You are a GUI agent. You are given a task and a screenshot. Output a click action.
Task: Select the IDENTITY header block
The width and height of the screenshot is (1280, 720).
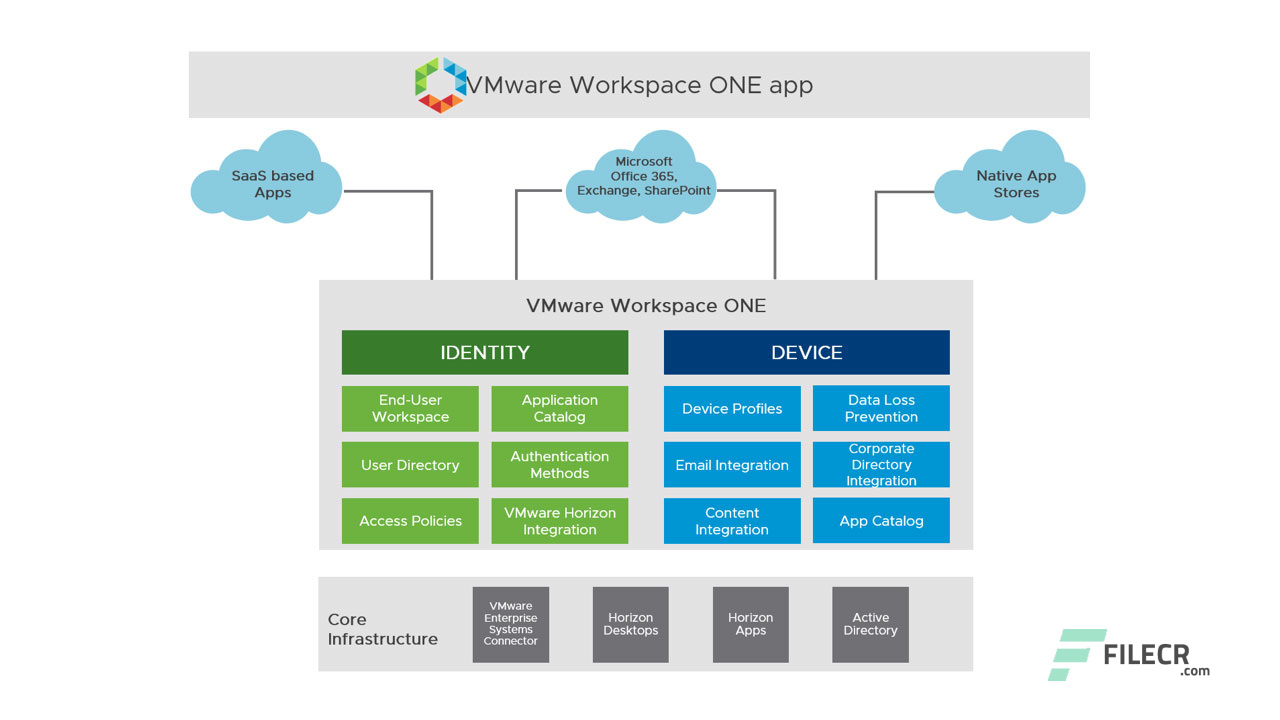click(485, 353)
